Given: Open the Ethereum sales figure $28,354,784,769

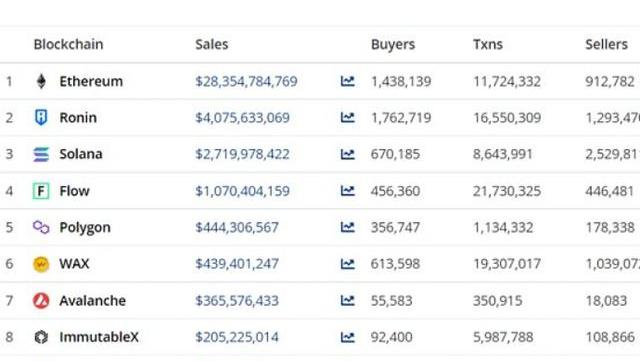Looking at the screenshot, I should click(246, 81).
